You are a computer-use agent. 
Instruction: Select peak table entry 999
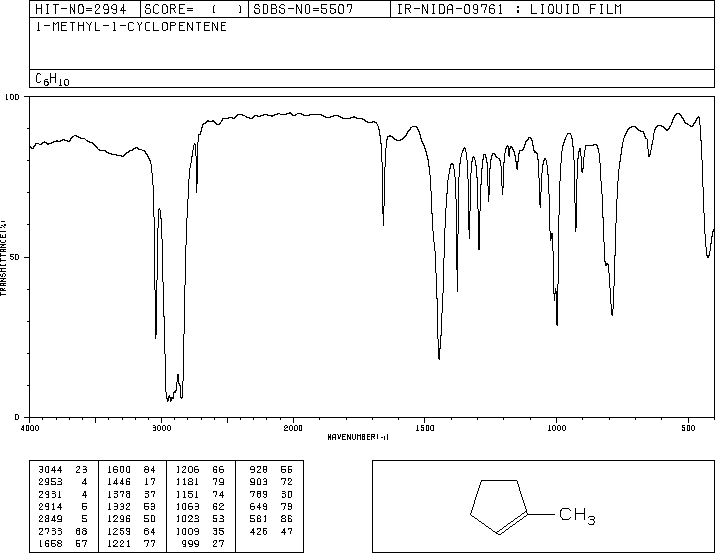(x=203, y=543)
